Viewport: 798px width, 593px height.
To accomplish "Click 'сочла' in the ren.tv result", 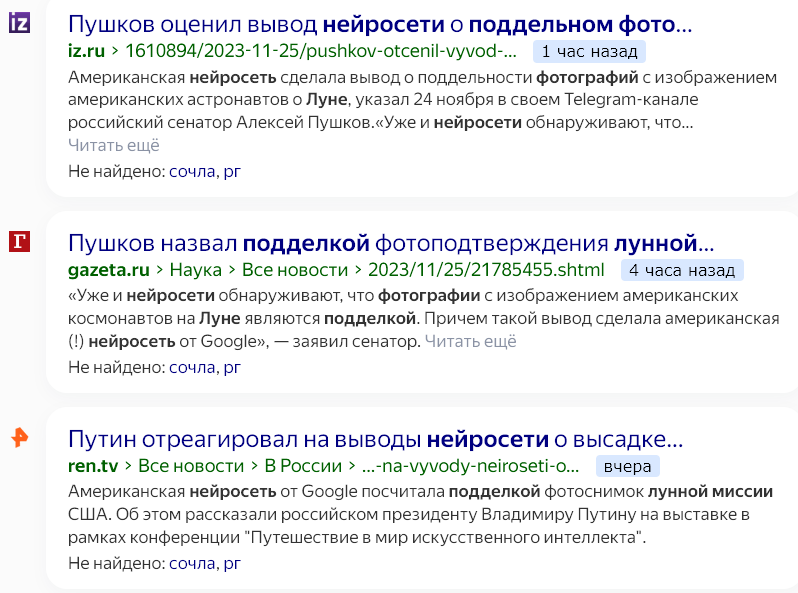I will pos(192,563).
